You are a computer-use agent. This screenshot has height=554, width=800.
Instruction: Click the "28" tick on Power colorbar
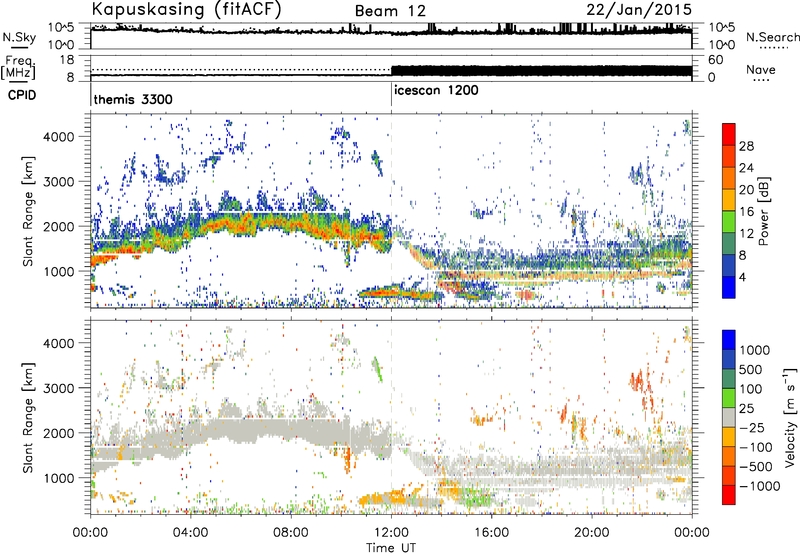pyautogui.click(x=746, y=146)
